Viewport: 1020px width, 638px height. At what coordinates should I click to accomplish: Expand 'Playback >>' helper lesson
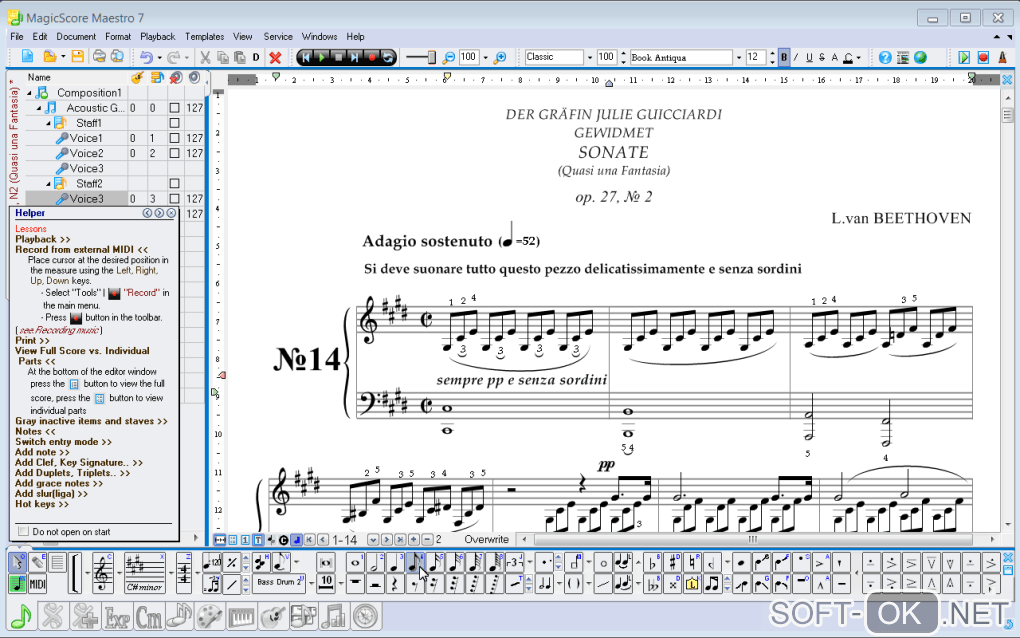42,239
